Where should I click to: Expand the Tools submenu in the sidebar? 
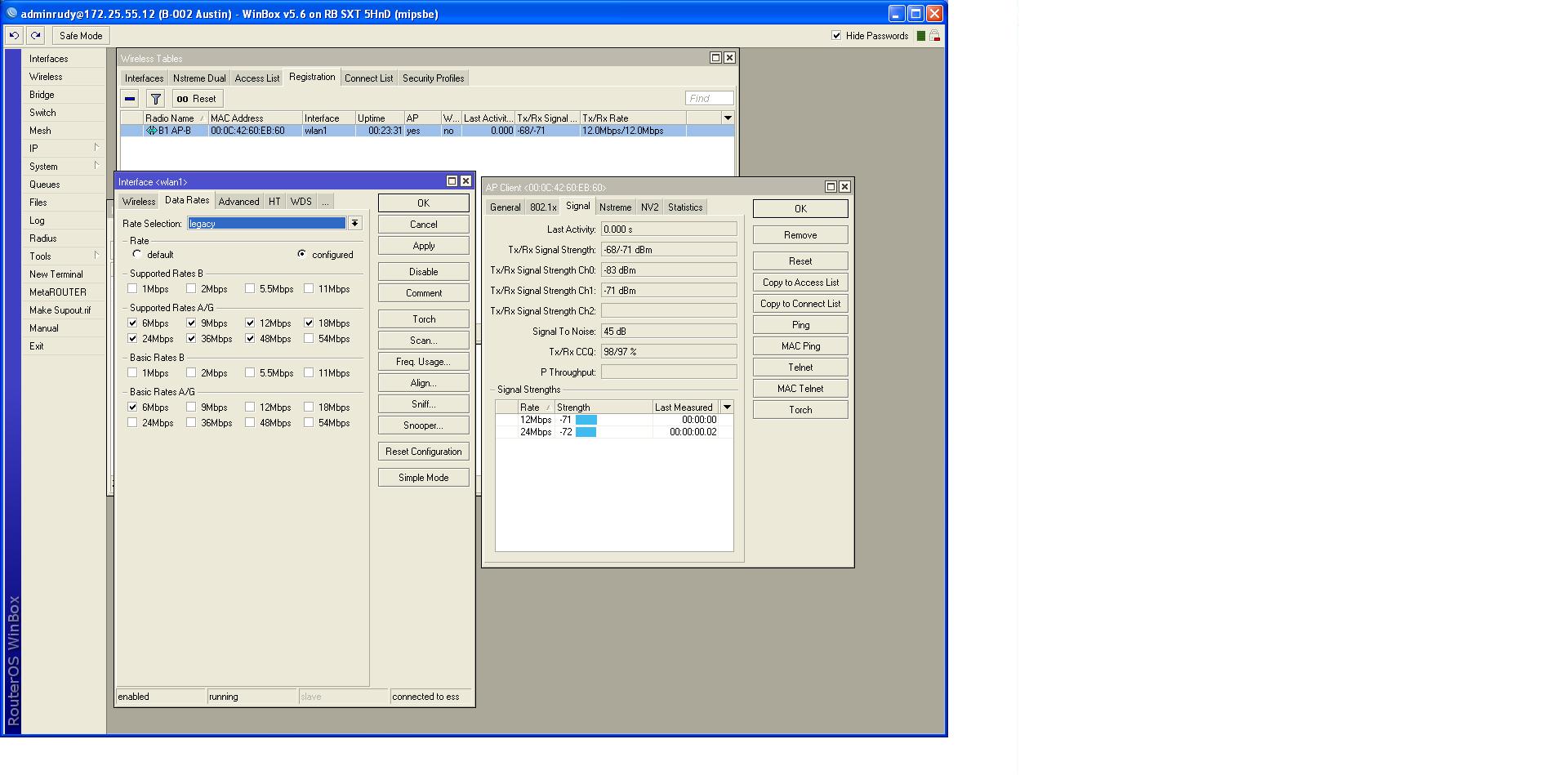tap(96, 256)
